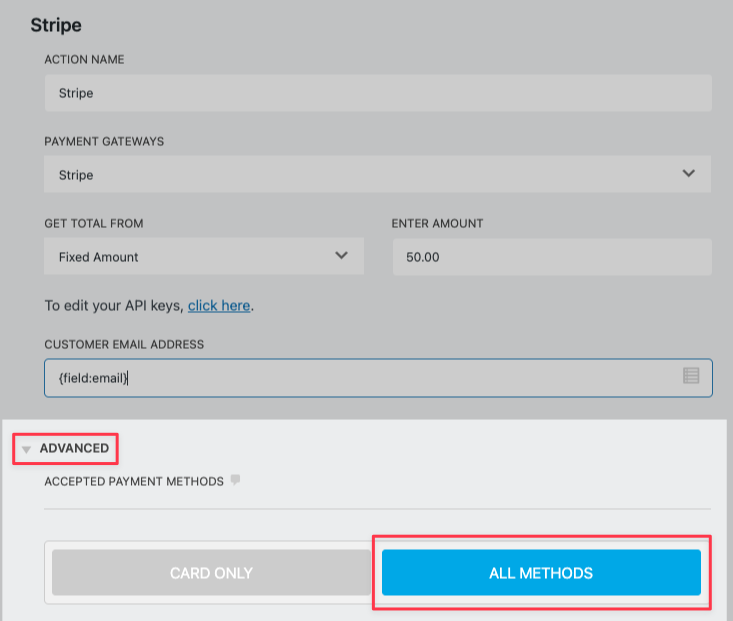
Task: Click the Payment Gateways dropdown chevron
Action: [x=688, y=174]
